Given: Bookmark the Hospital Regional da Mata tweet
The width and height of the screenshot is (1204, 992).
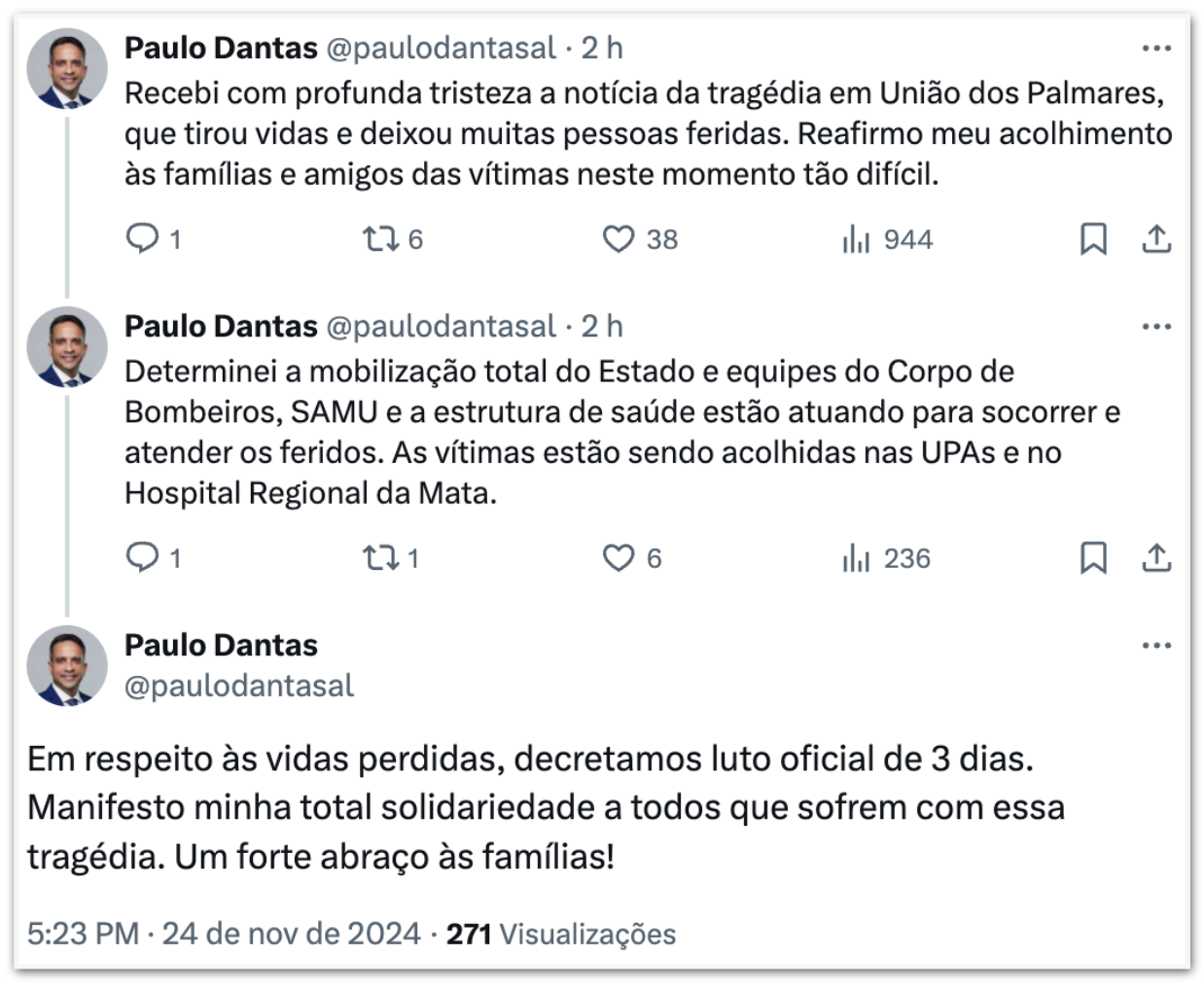Looking at the screenshot, I should (x=1093, y=557).
